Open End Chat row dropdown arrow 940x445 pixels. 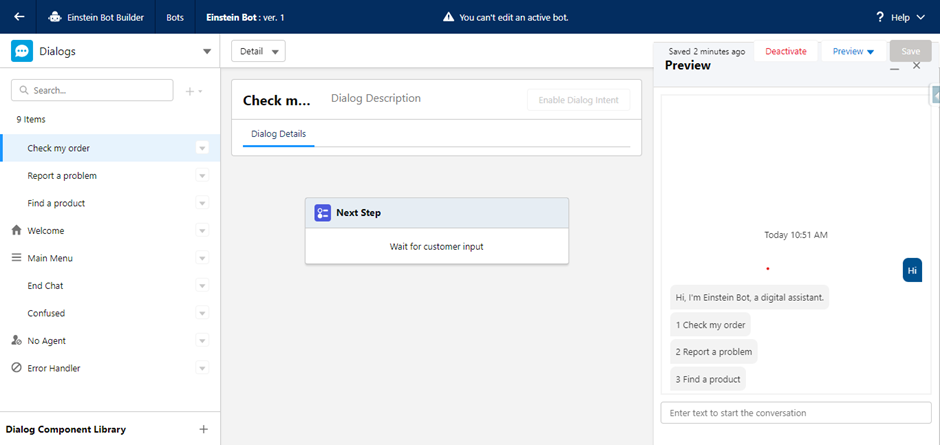(202, 286)
